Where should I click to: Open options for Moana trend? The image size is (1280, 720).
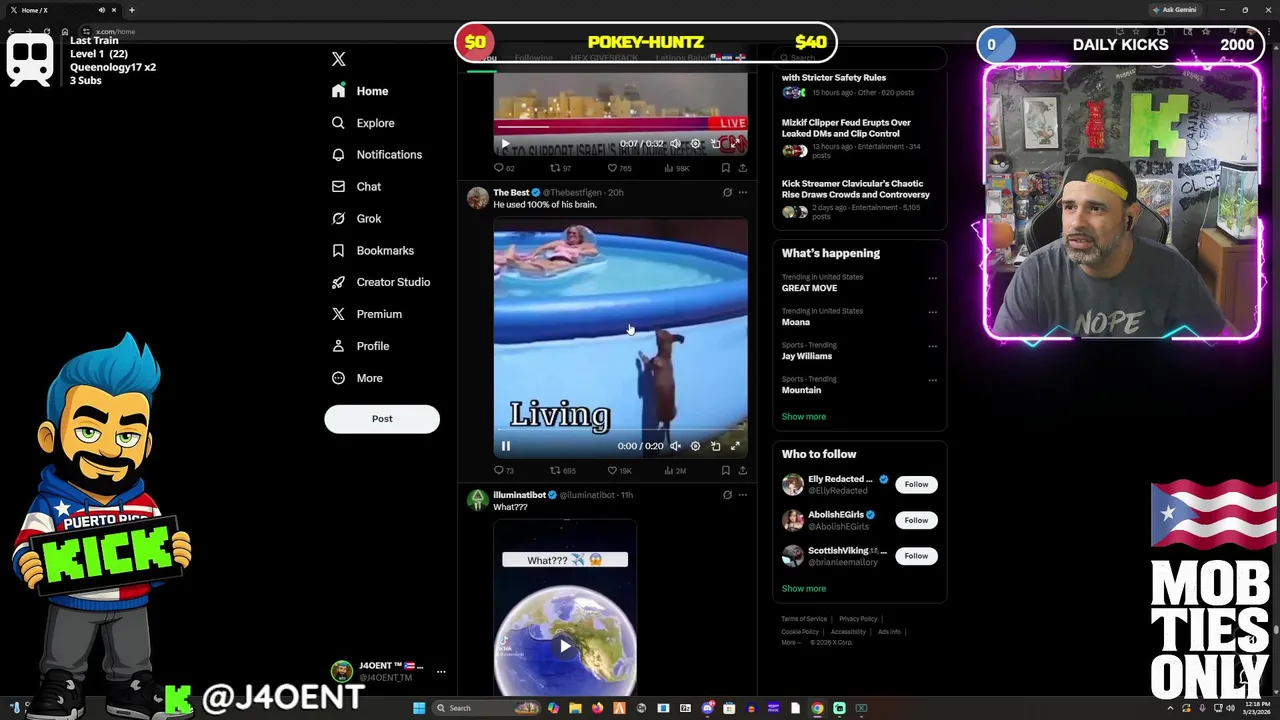(932, 312)
